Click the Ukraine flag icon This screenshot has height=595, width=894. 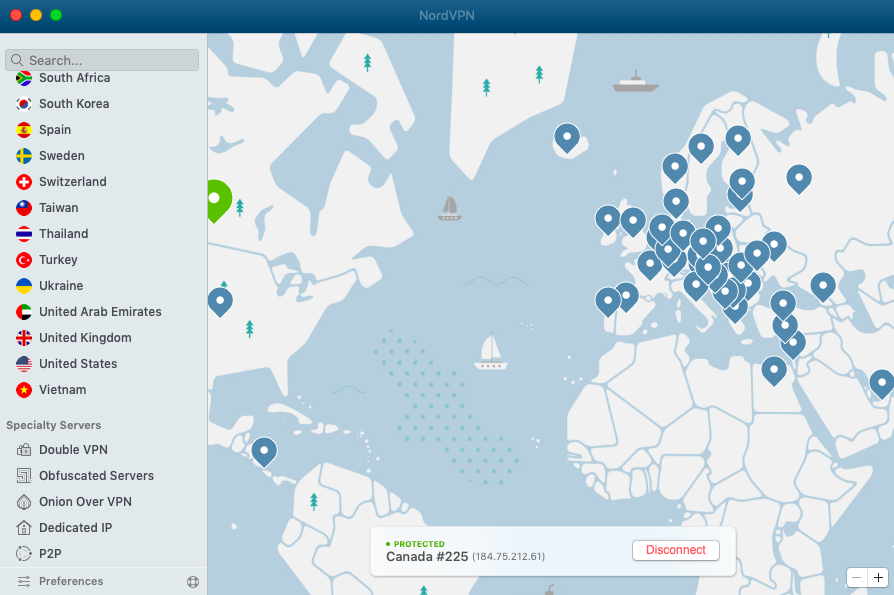click(24, 286)
